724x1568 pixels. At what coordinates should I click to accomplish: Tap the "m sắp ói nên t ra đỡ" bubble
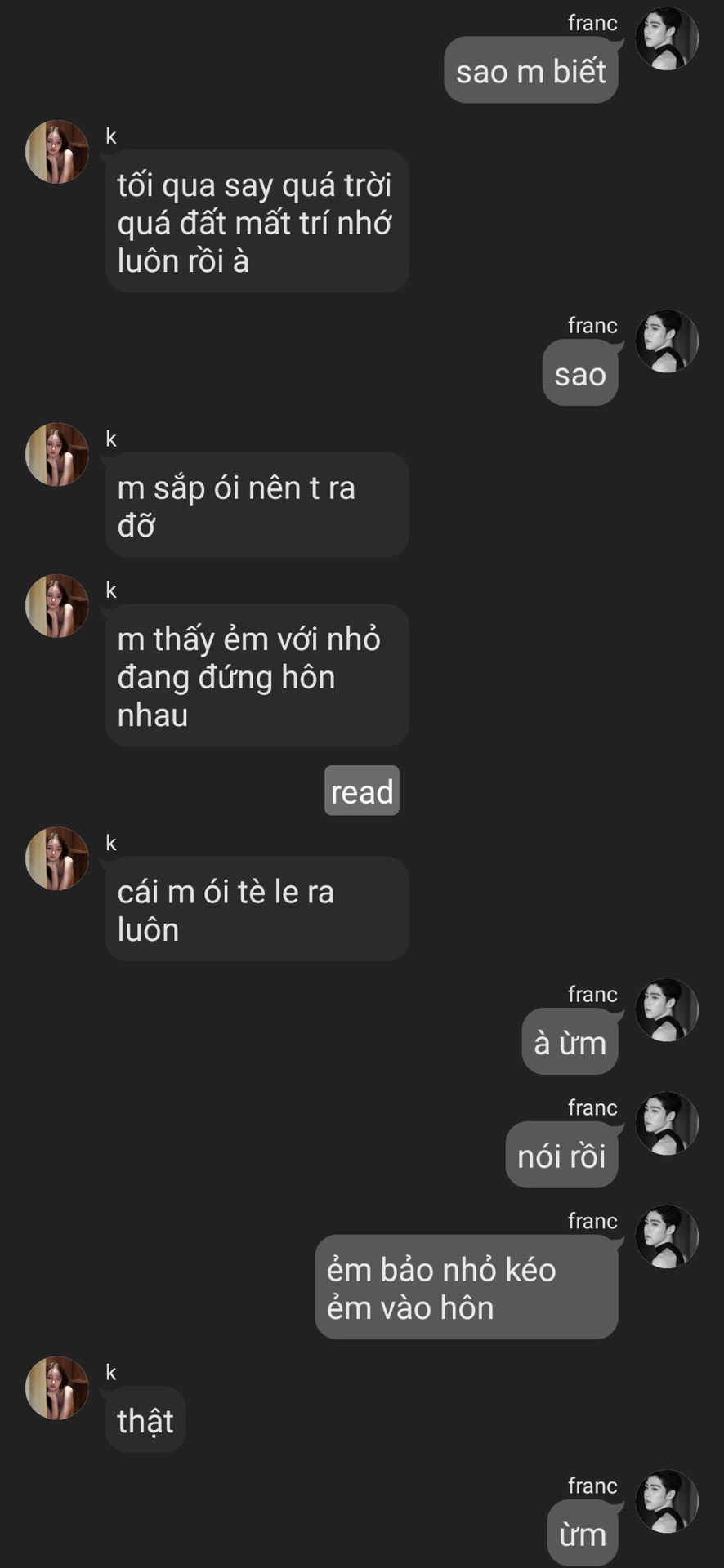(257, 505)
